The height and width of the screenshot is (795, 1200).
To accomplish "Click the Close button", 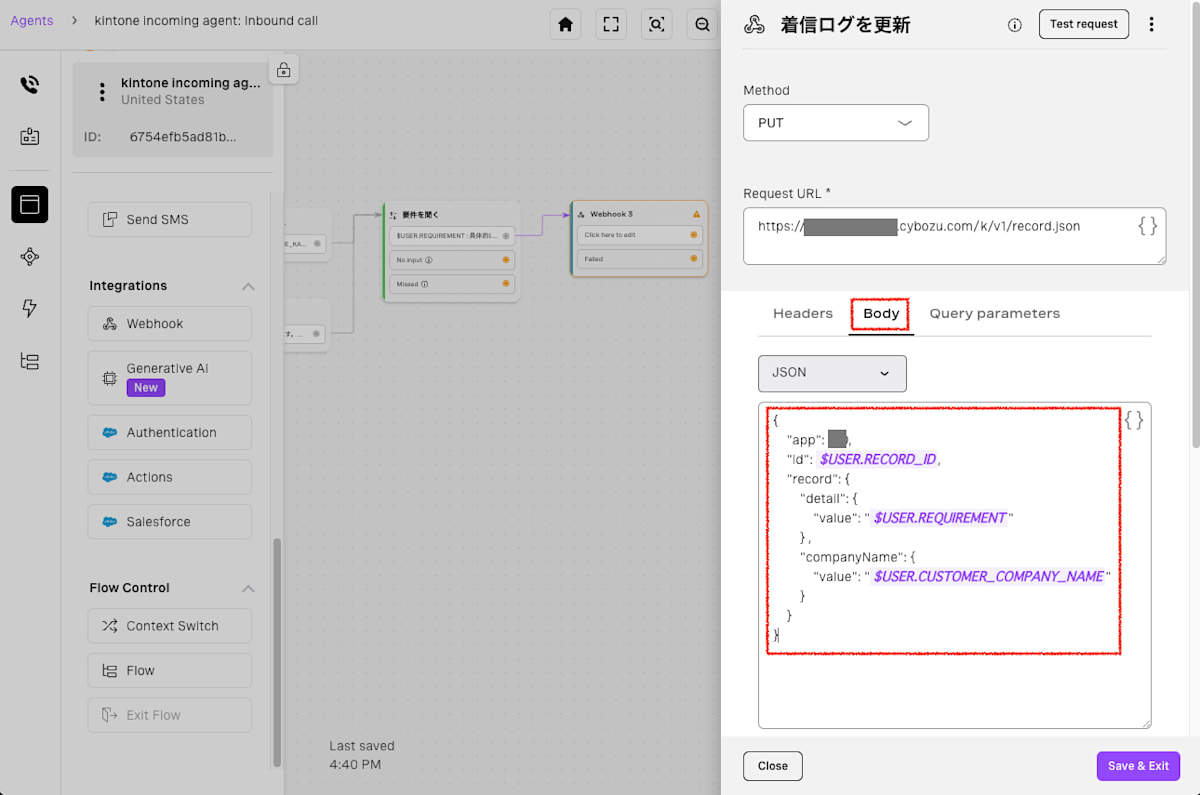I will (773, 766).
